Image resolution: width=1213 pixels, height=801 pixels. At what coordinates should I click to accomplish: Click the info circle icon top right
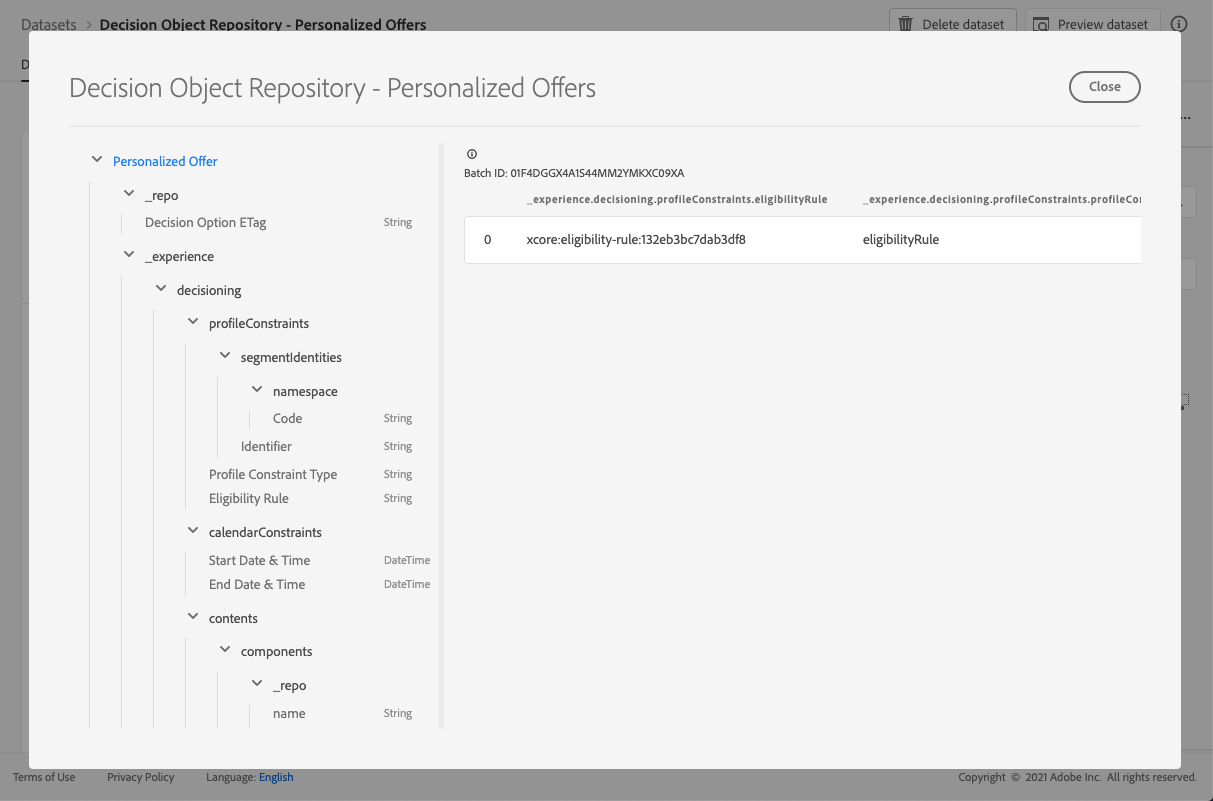coord(1179,24)
